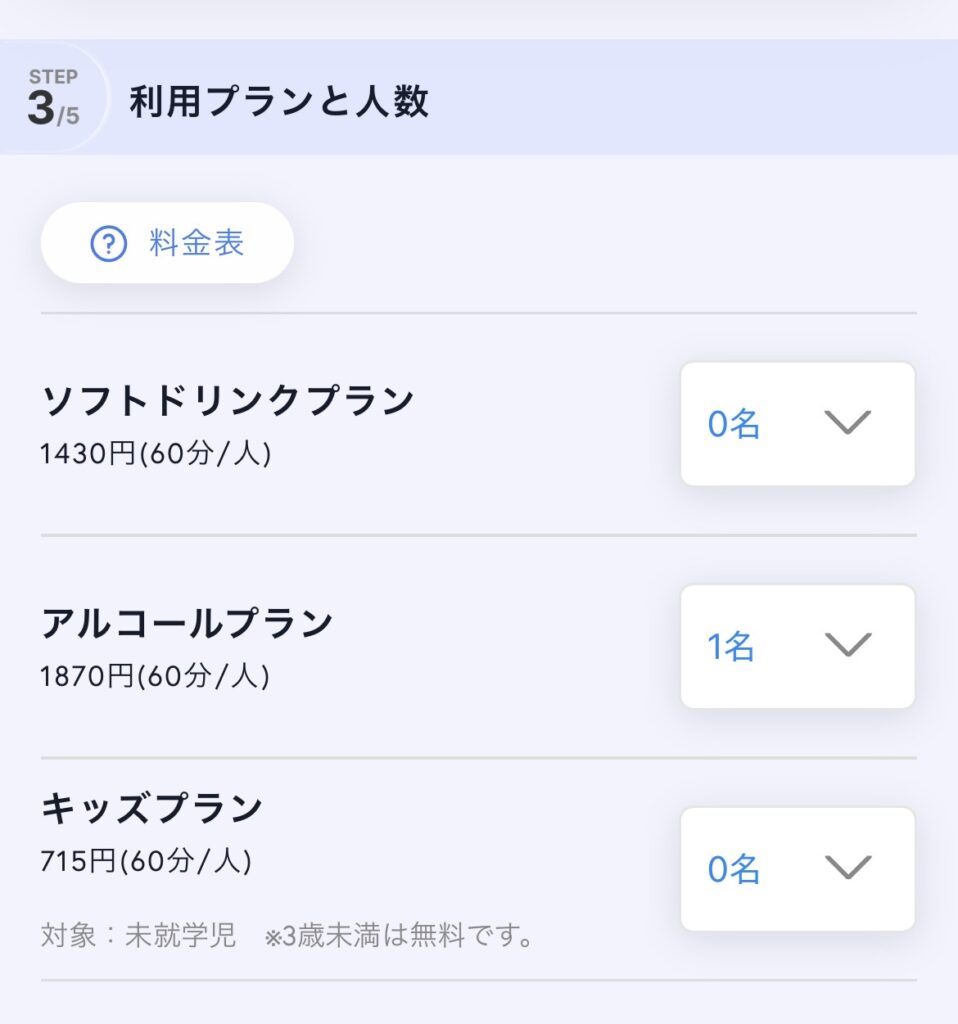
Task: Open the 料金表 price table button
Action: click(168, 243)
